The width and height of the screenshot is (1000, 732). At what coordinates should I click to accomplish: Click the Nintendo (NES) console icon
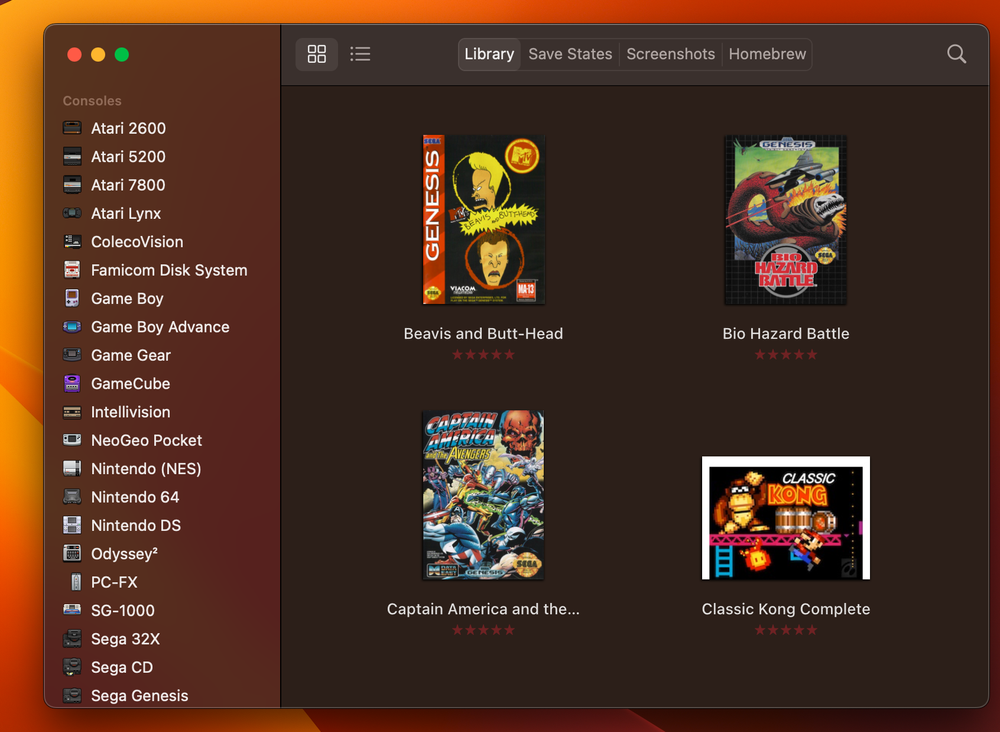pyautogui.click(x=72, y=469)
